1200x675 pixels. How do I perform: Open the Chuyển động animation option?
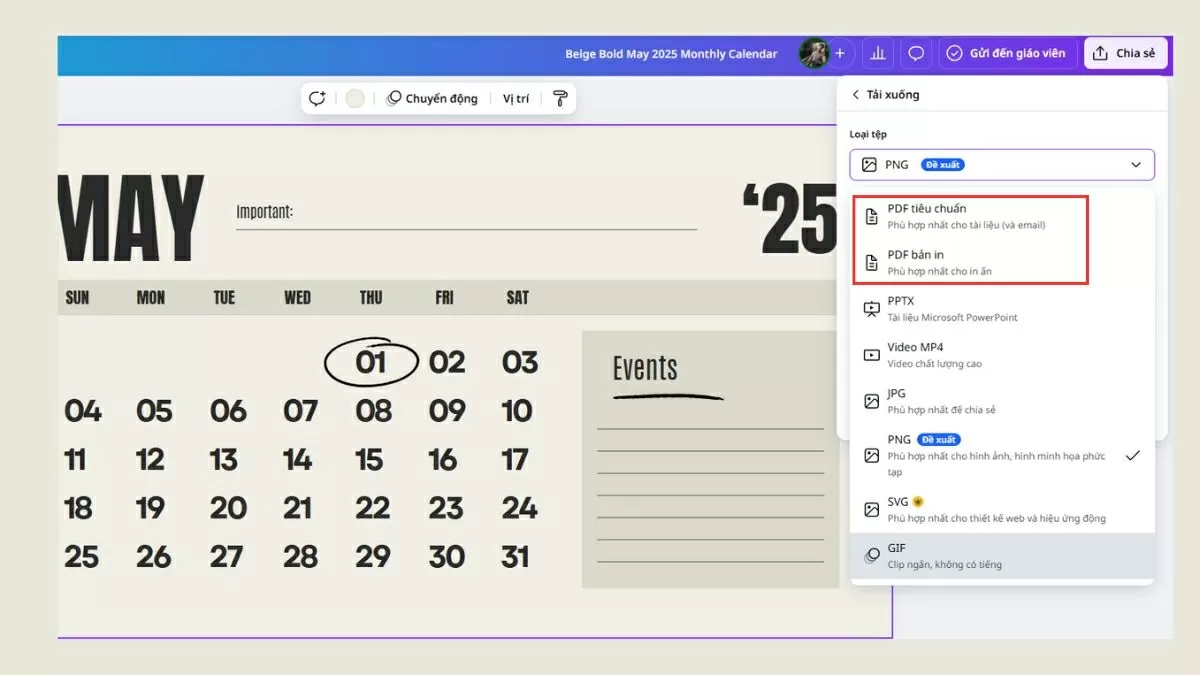pos(432,98)
